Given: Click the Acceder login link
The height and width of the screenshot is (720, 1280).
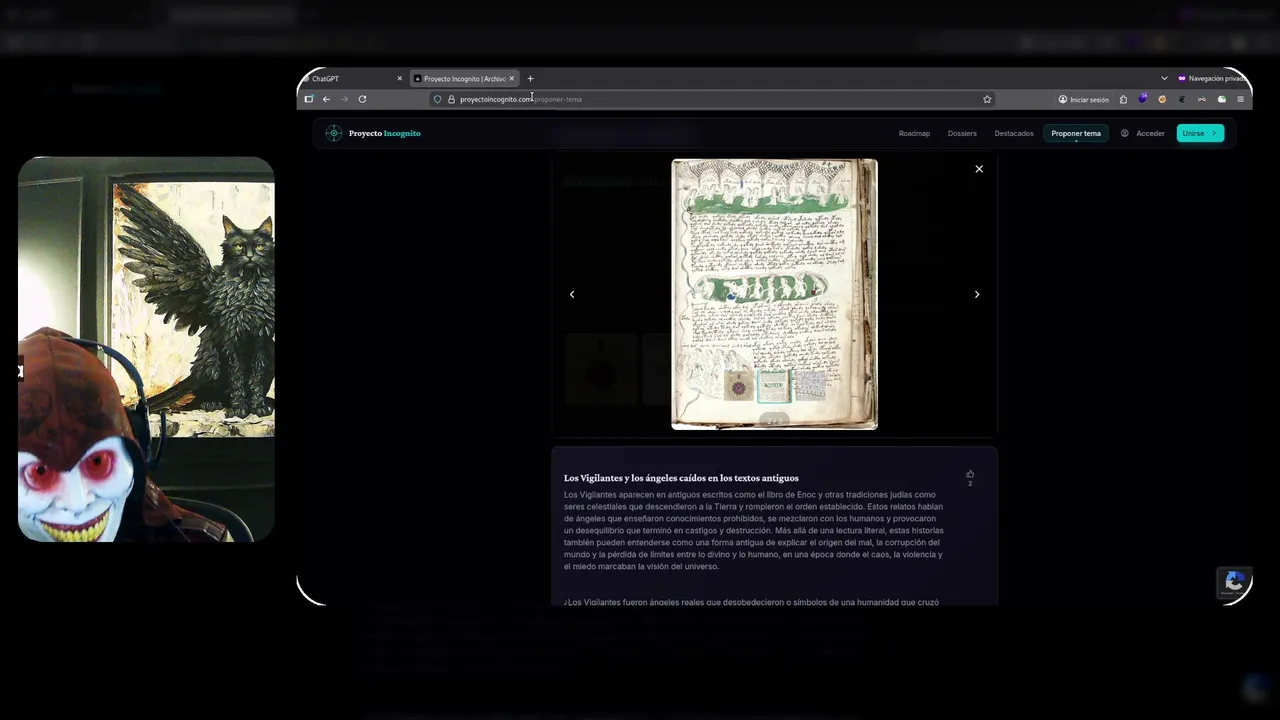Looking at the screenshot, I should click(x=1143, y=133).
